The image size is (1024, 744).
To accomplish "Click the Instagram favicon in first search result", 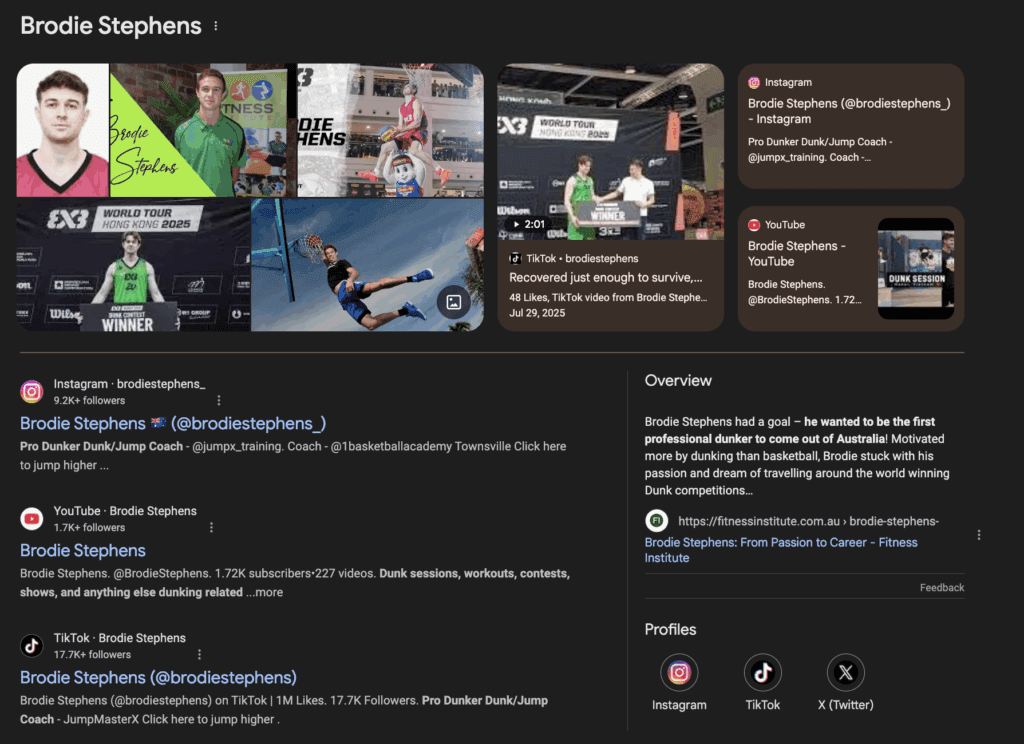I will (x=32, y=392).
